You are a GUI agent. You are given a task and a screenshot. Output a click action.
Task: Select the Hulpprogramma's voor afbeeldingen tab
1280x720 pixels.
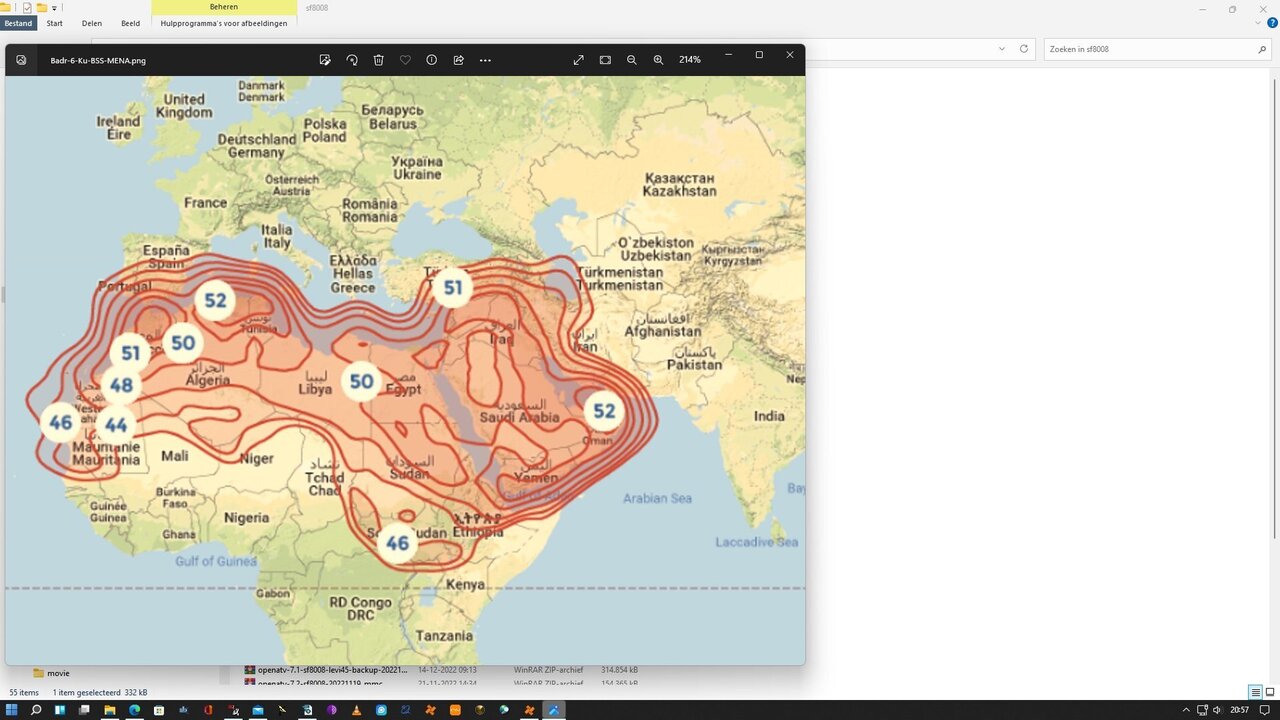pos(224,23)
